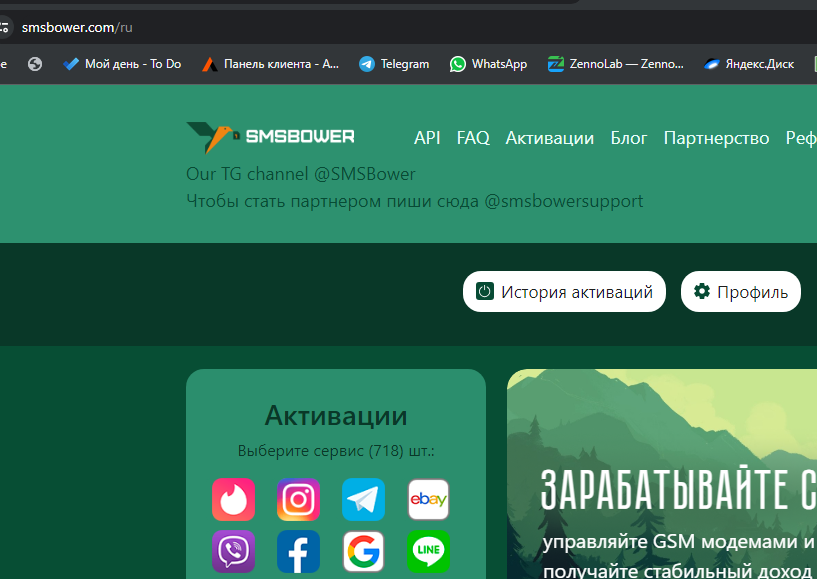Open the Профиль button
817x579 pixels.
pyautogui.click(x=740, y=291)
